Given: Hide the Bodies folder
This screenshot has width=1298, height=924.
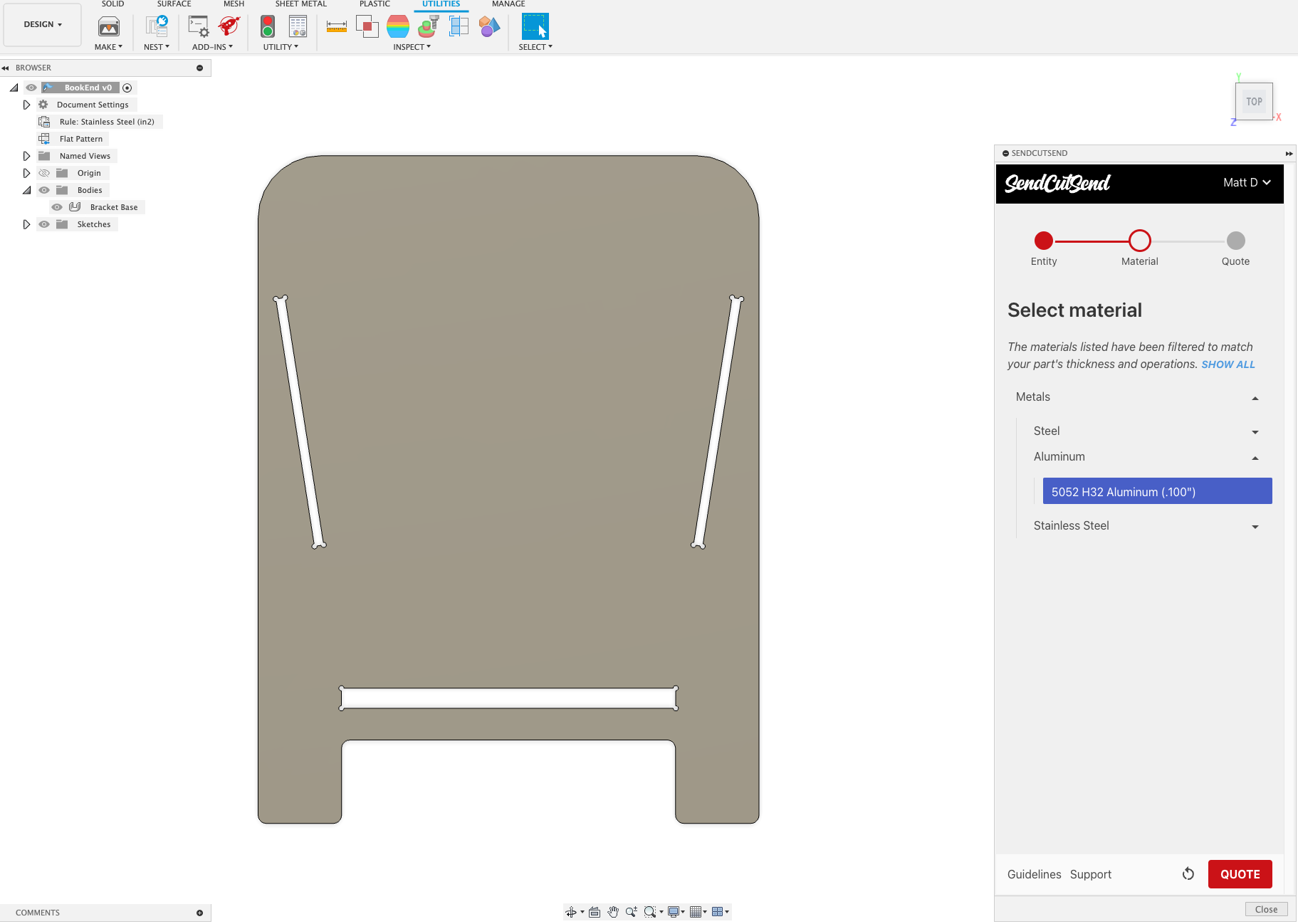Looking at the screenshot, I should click(x=44, y=190).
